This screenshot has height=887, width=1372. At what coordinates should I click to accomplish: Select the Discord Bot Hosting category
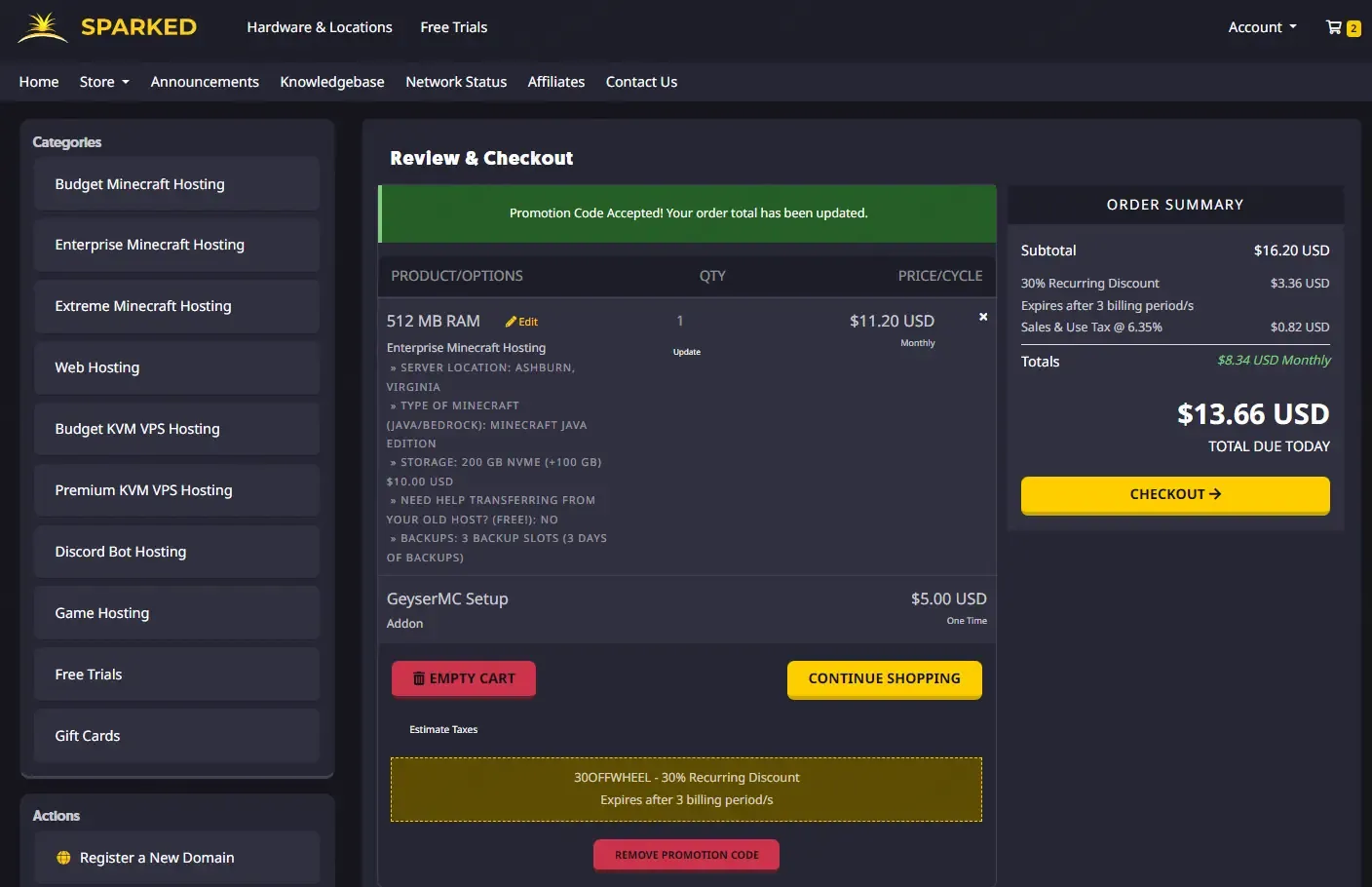(x=176, y=552)
